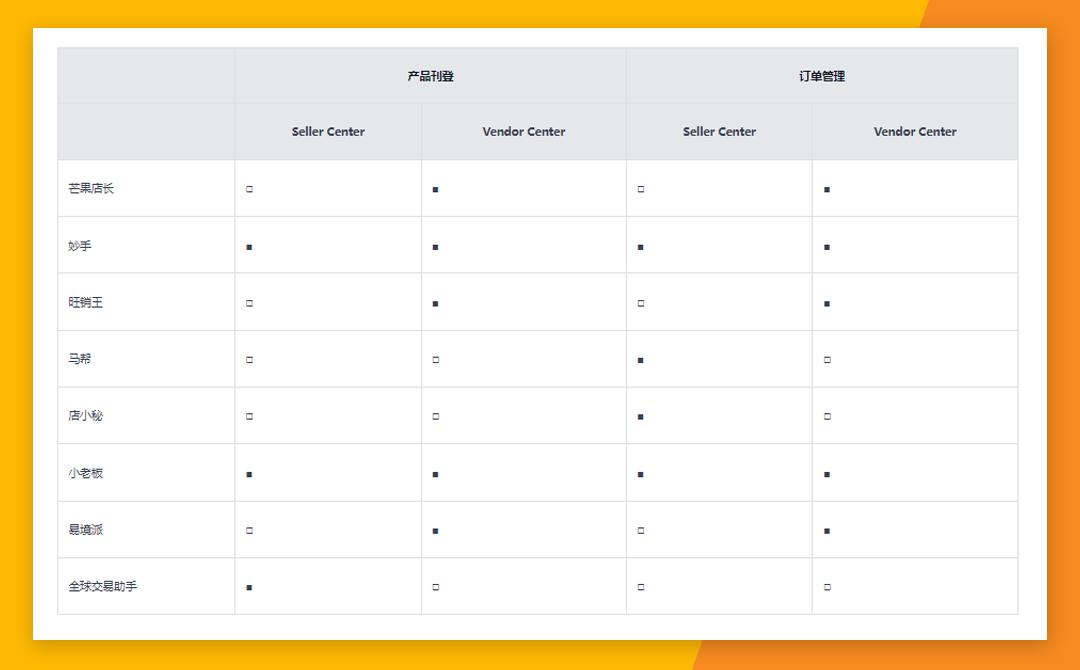The image size is (1080, 670).
Task: Pick 旺销王 filled square under 订单管理 Vendor Center
Action: pyautogui.click(x=827, y=304)
